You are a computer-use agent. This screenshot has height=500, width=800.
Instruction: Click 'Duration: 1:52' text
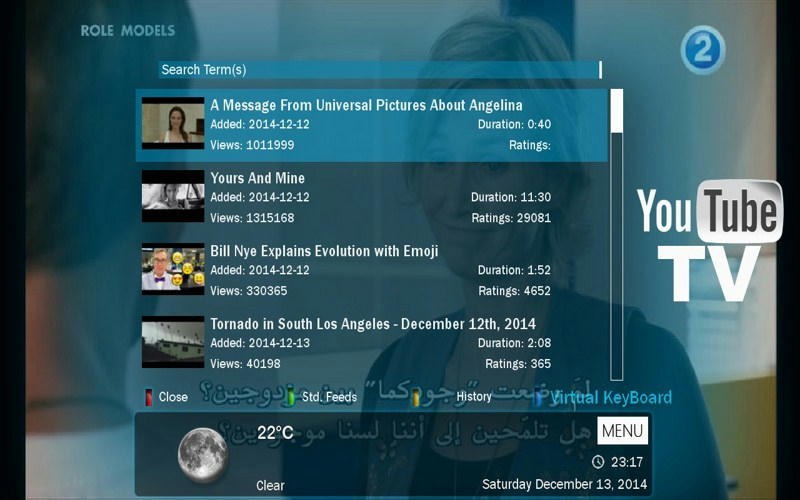(514, 270)
